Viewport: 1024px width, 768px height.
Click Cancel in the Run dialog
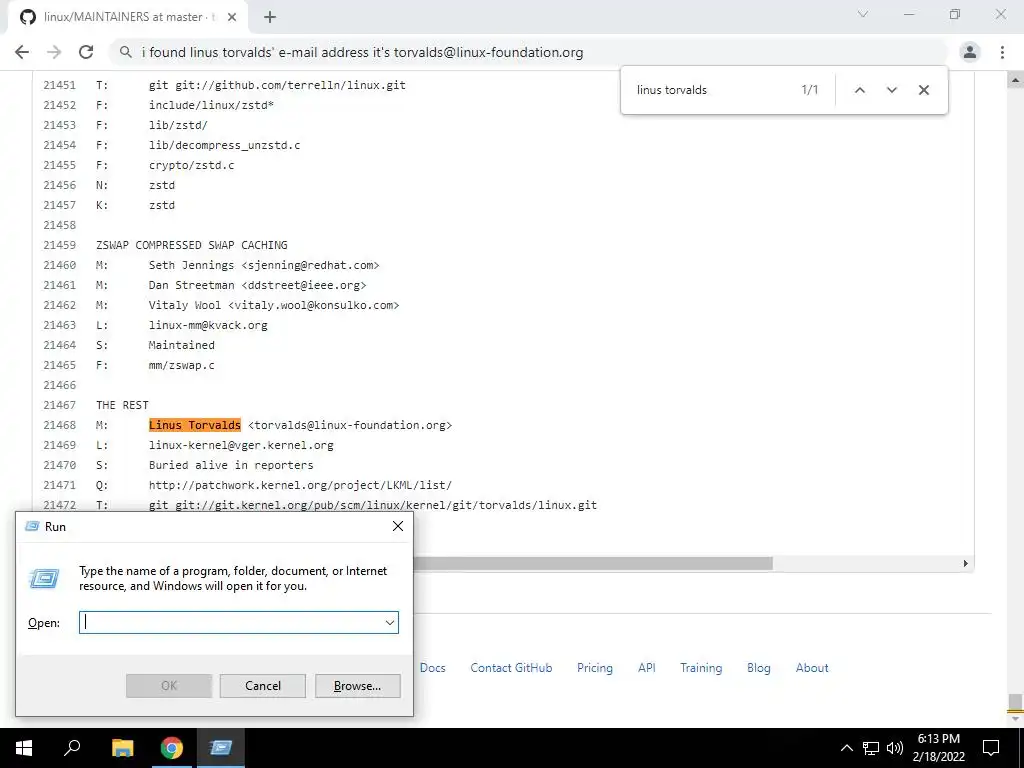point(263,686)
